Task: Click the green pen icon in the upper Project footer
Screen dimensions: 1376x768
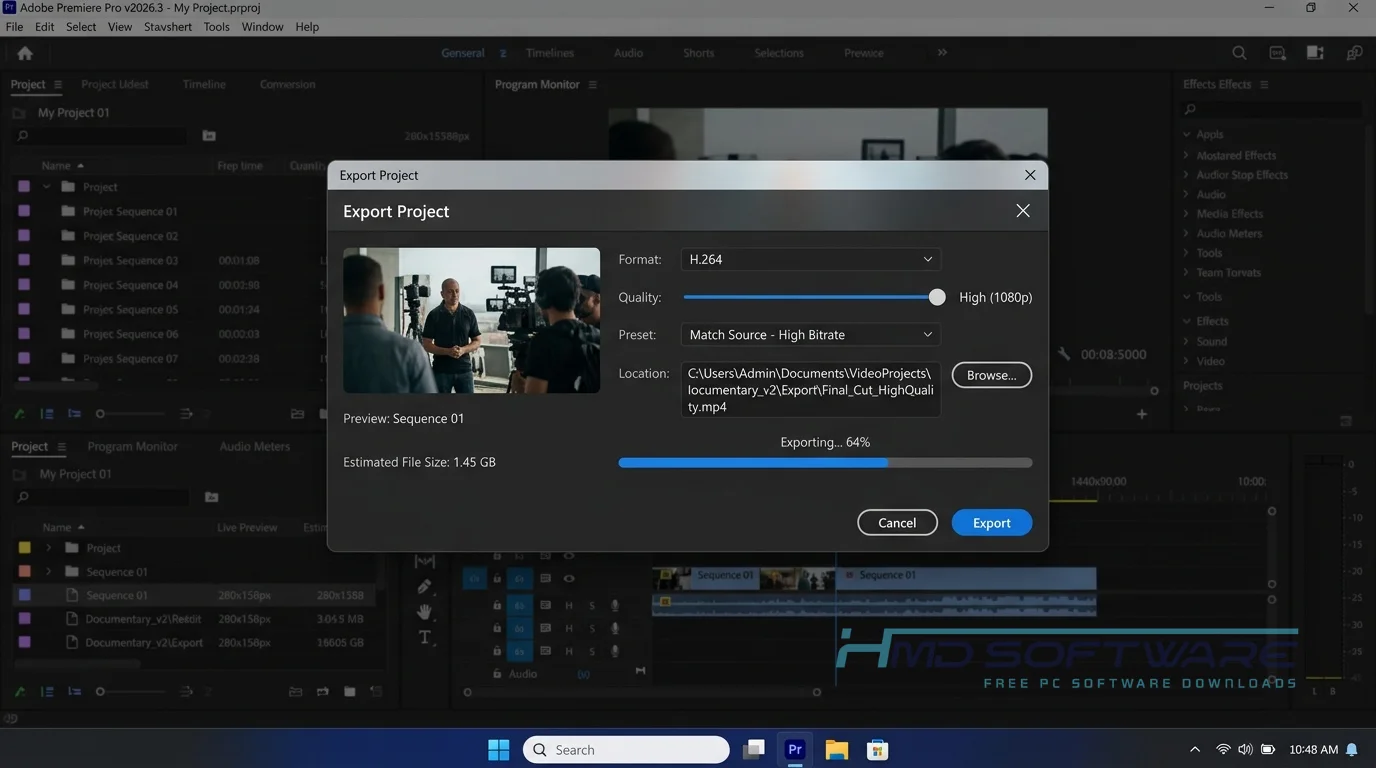Action: tap(20, 413)
